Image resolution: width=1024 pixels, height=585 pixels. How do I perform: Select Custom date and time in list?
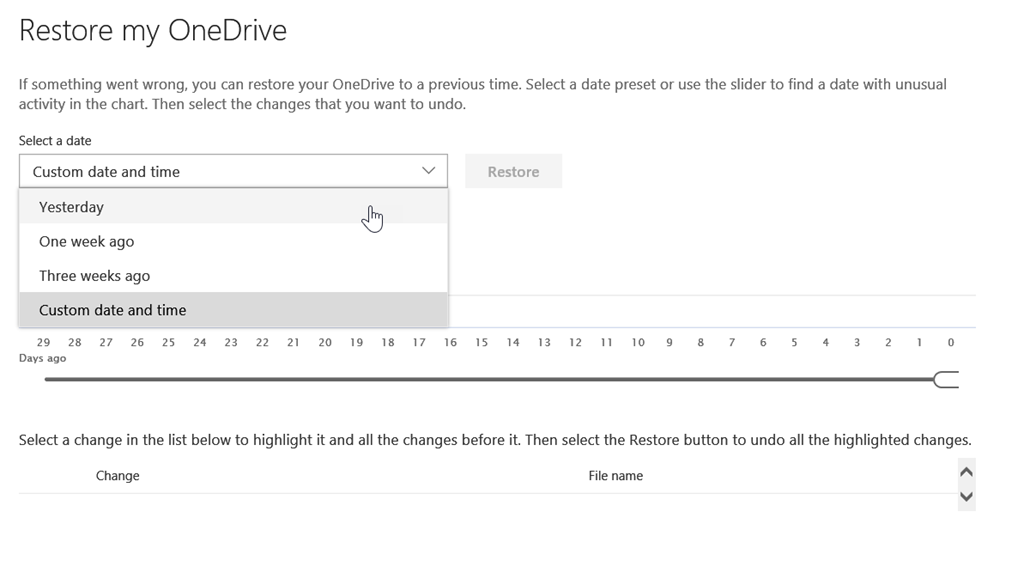[113, 310]
